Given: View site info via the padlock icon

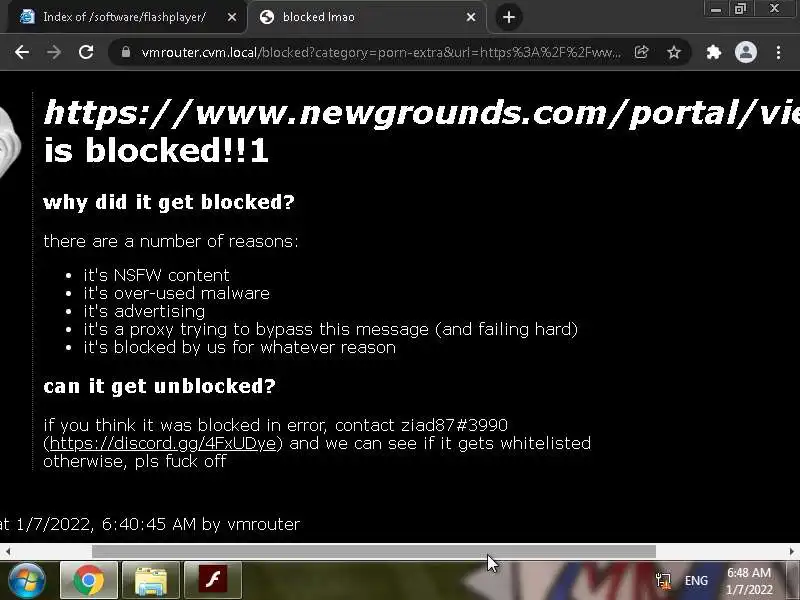Looking at the screenshot, I should [x=126, y=52].
